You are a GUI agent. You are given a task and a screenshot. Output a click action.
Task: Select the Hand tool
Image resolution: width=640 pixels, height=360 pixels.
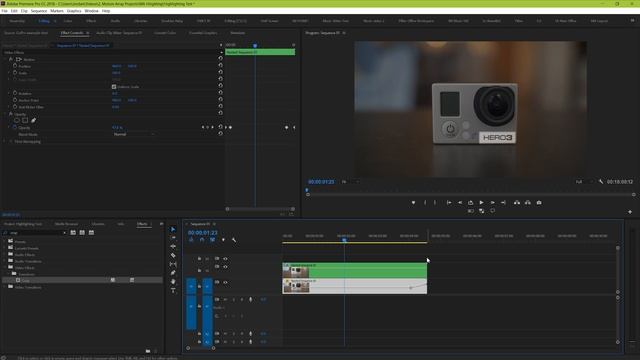click(173, 282)
